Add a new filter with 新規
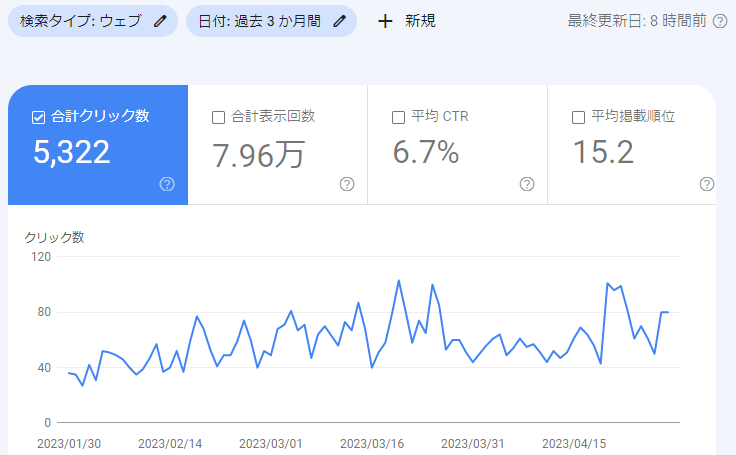This screenshot has width=736, height=455. pos(406,21)
